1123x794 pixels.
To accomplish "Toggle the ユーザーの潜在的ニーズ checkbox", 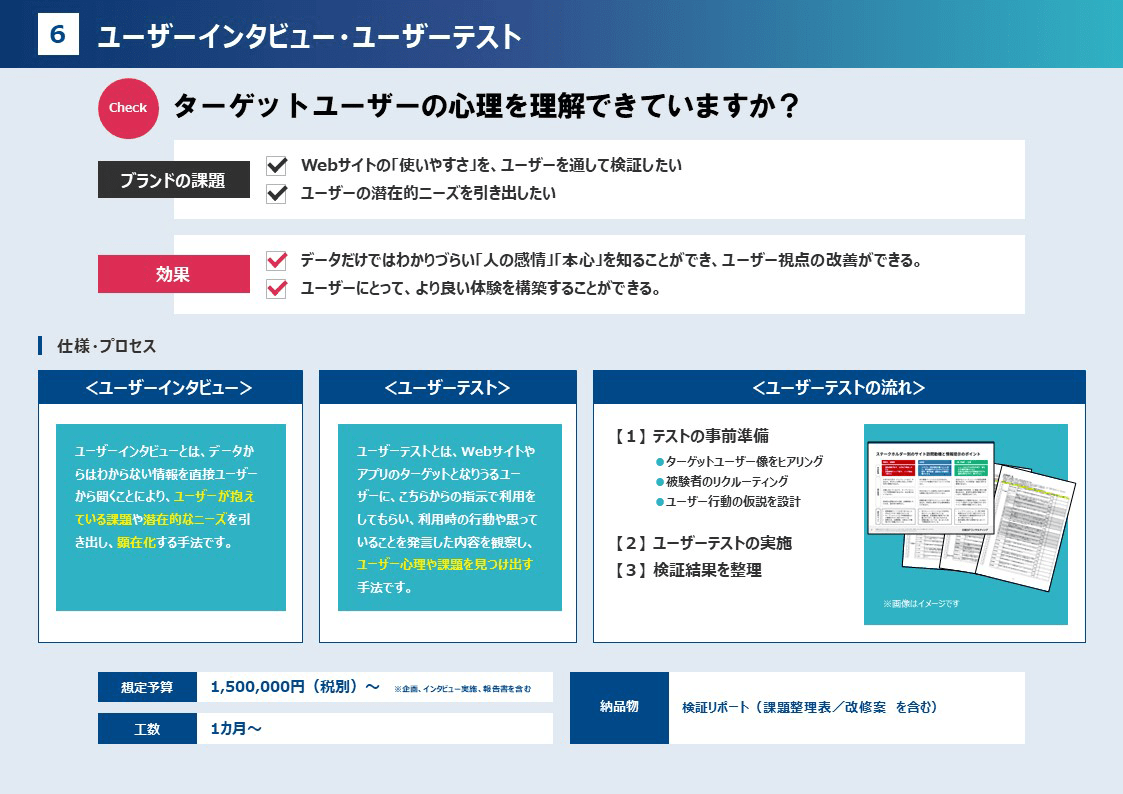I will pyautogui.click(x=277, y=193).
